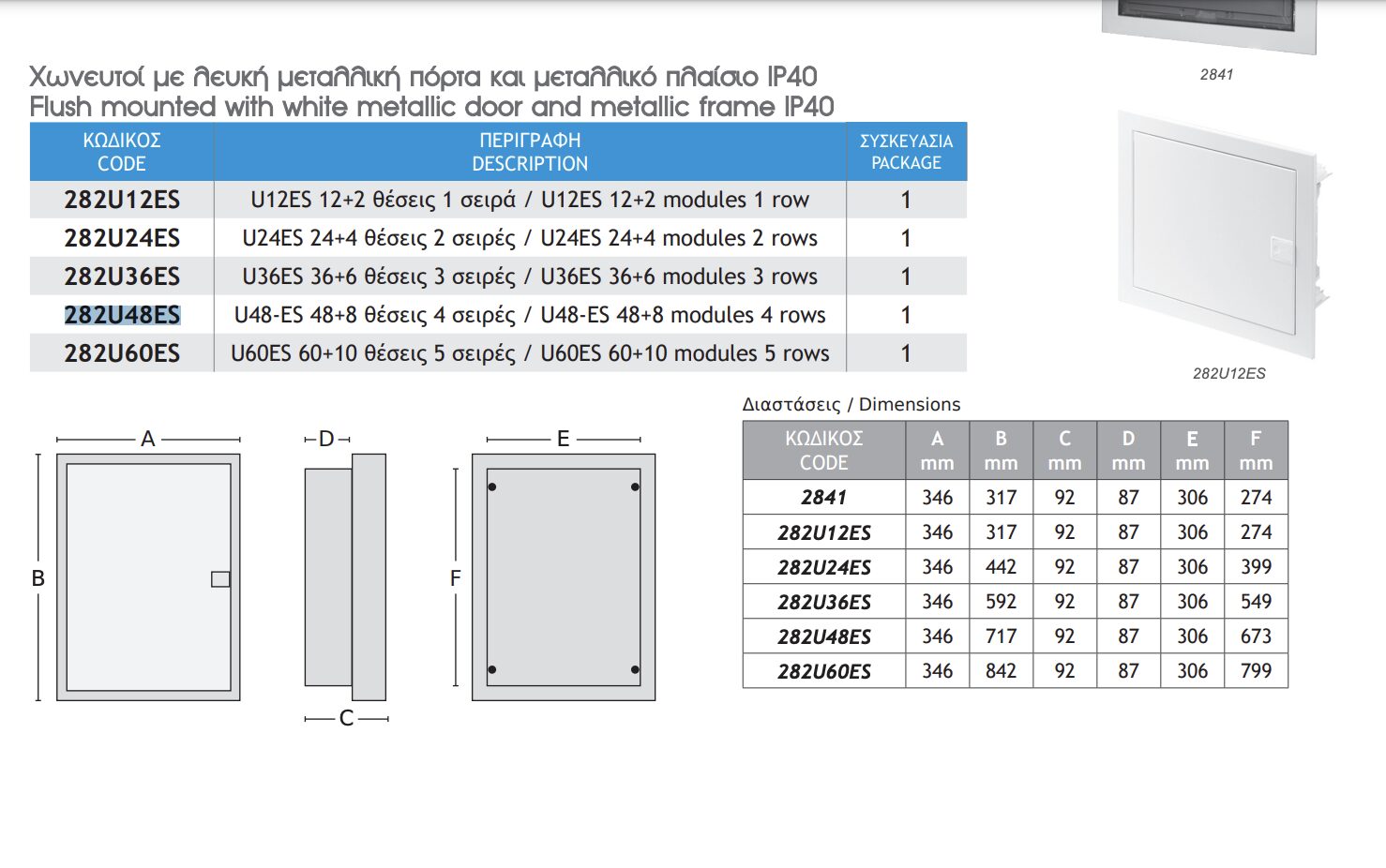The width and height of the screenshot is (1386, 868).
Task: Click the letter B height label beside front diagram
Action: (38, 578)
